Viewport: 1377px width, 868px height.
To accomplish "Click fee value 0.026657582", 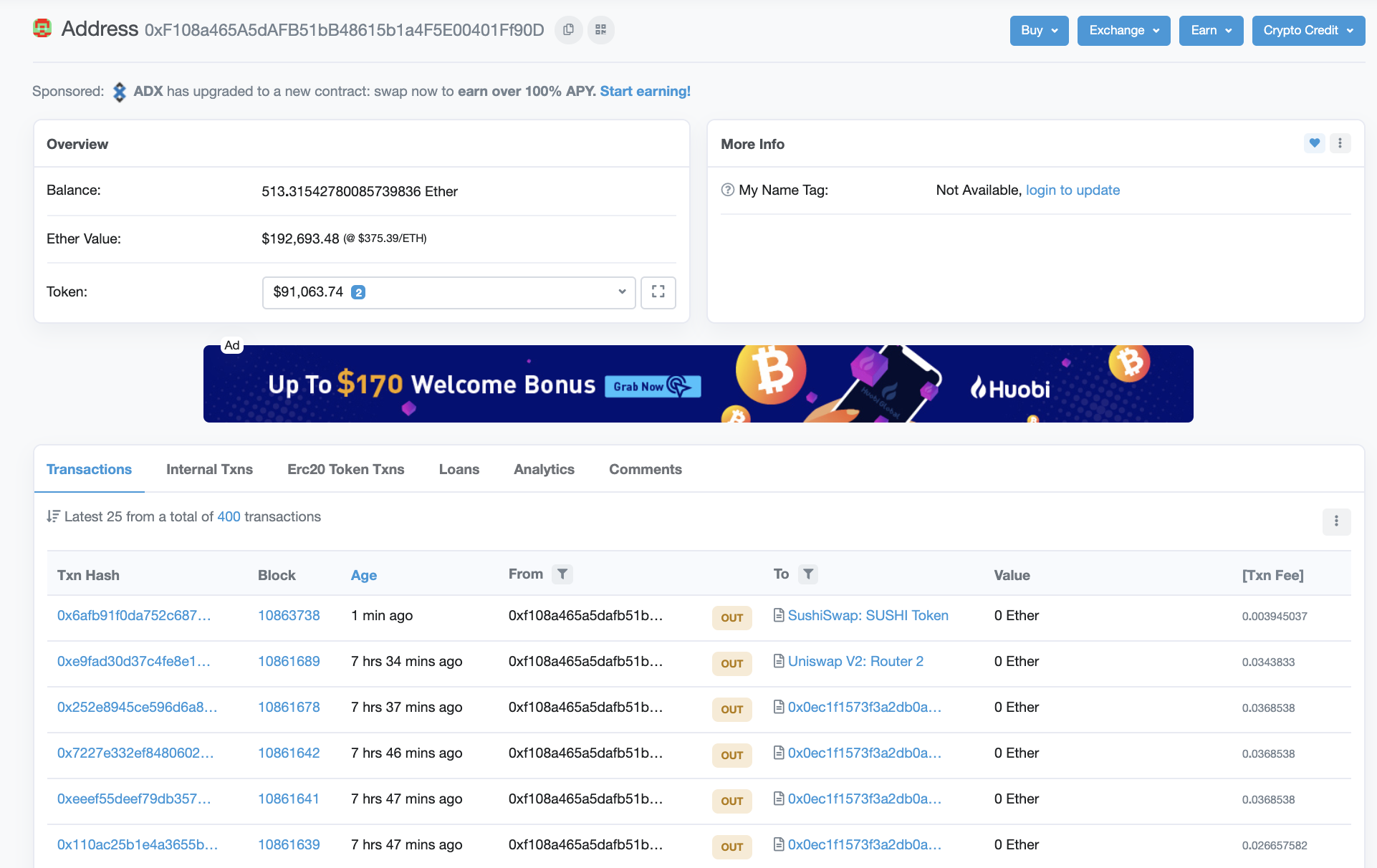I will point(1275,845).
